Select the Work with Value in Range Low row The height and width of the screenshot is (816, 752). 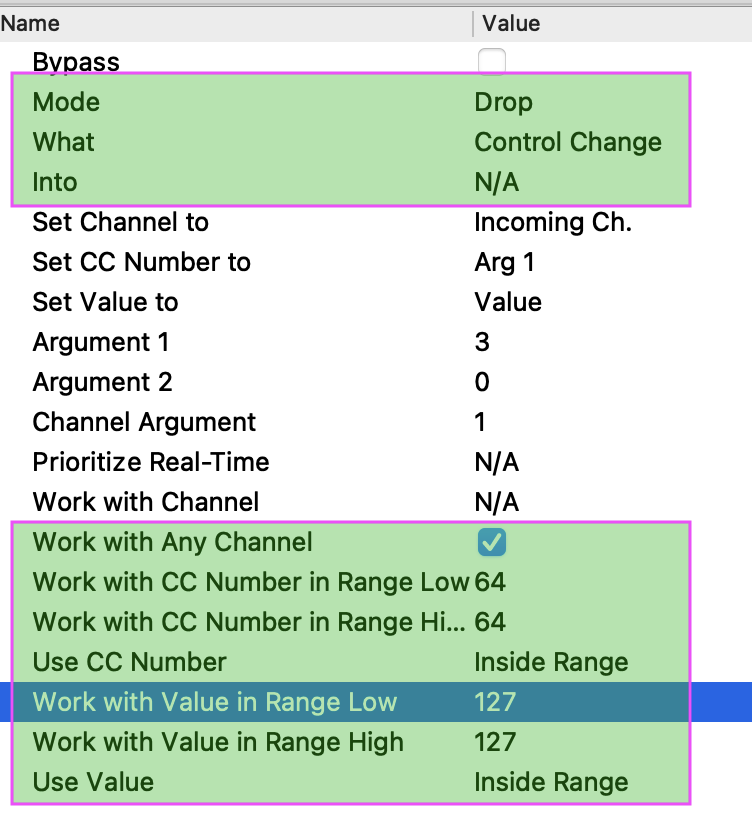pyautogui.click(x=215, y=702)
